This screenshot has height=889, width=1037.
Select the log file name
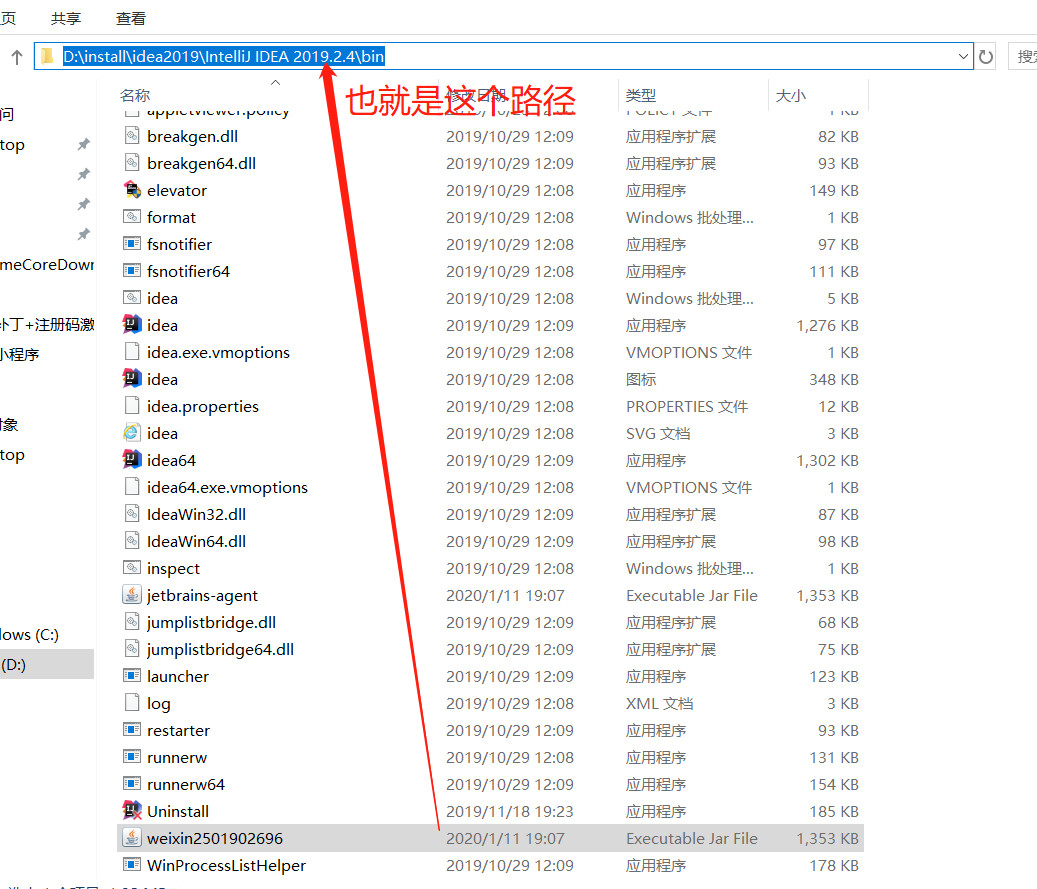click(159, 704)
